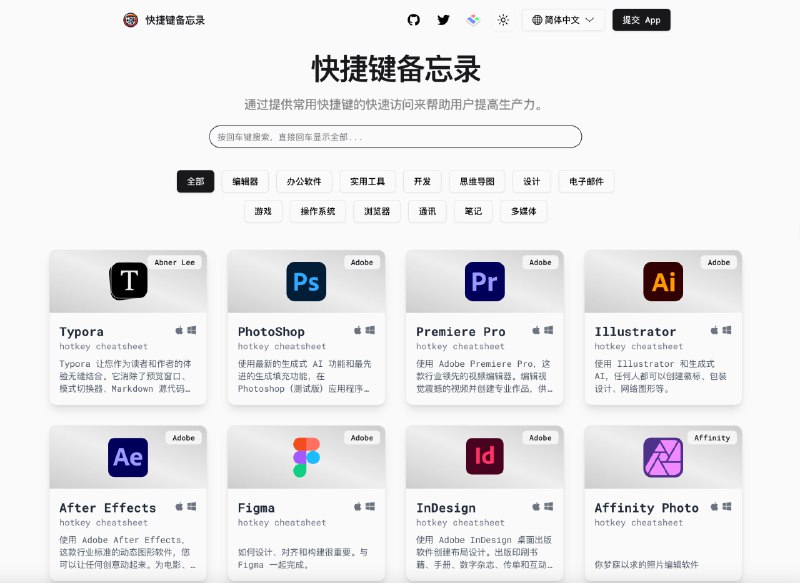
Task: Open the Illustrator card icon
Action: (661, 281)
